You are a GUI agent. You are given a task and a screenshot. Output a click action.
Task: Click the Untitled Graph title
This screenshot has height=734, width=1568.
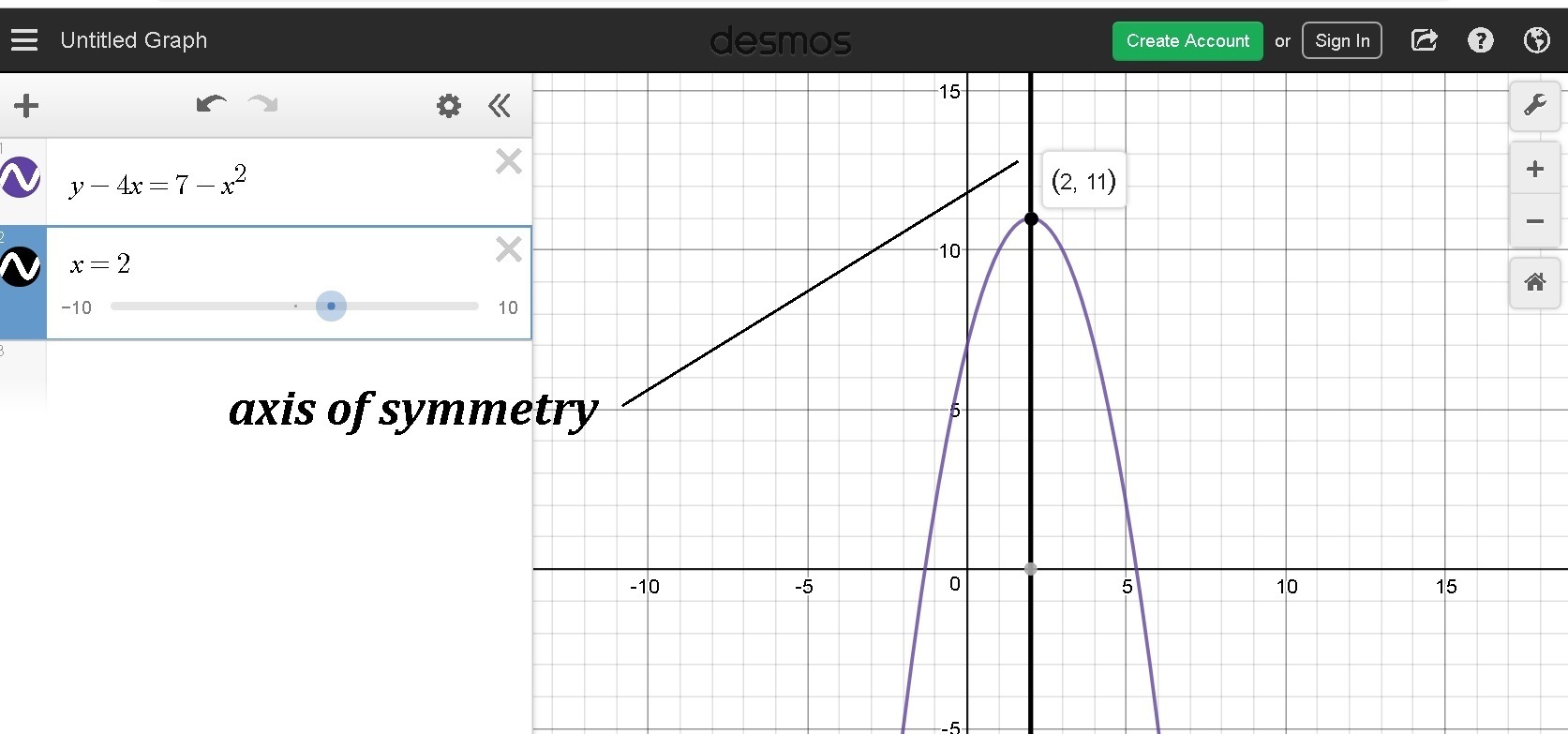click(134, 40)
